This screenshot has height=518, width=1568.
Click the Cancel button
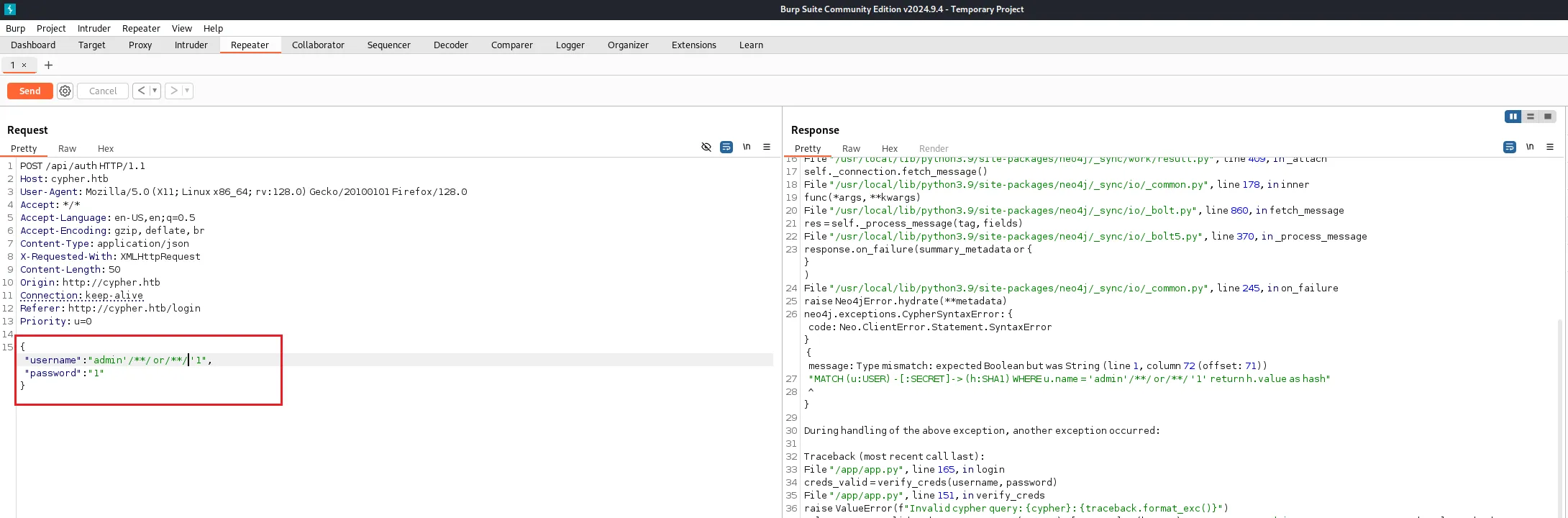click(x=103, y=91)
